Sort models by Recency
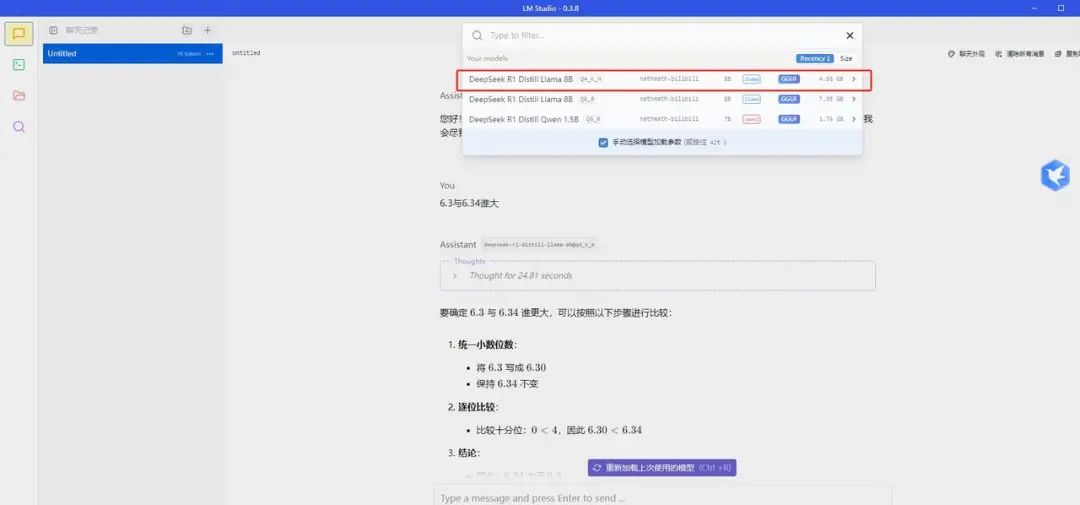This screenshot has width=1080, height=505. [815, 59]
